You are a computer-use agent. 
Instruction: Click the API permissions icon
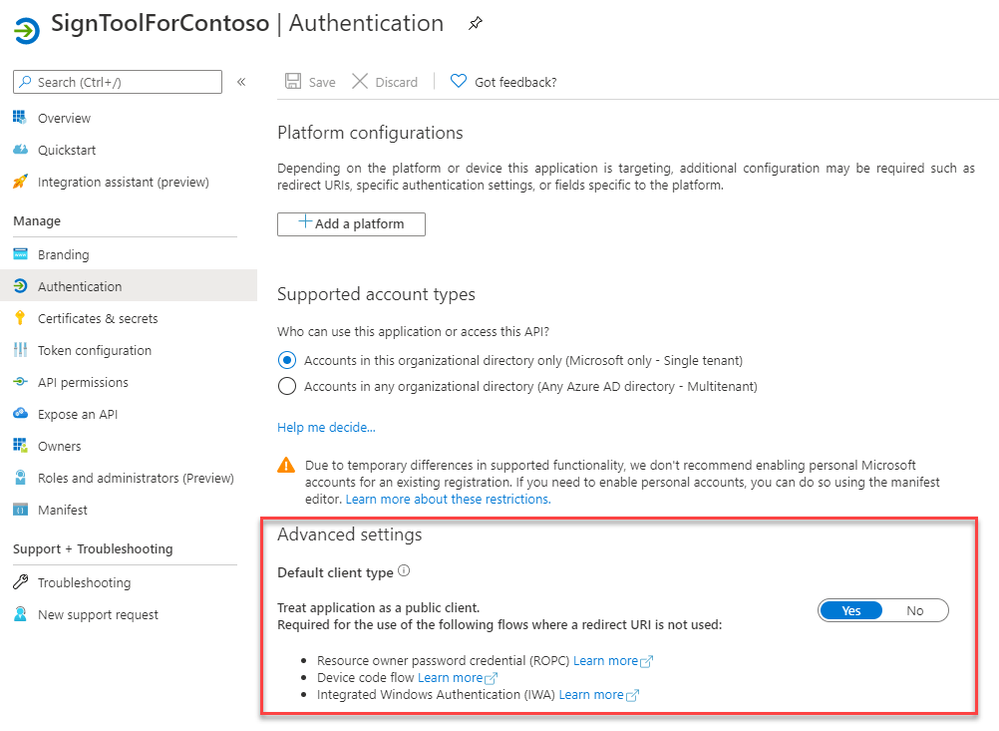[20, 382]
